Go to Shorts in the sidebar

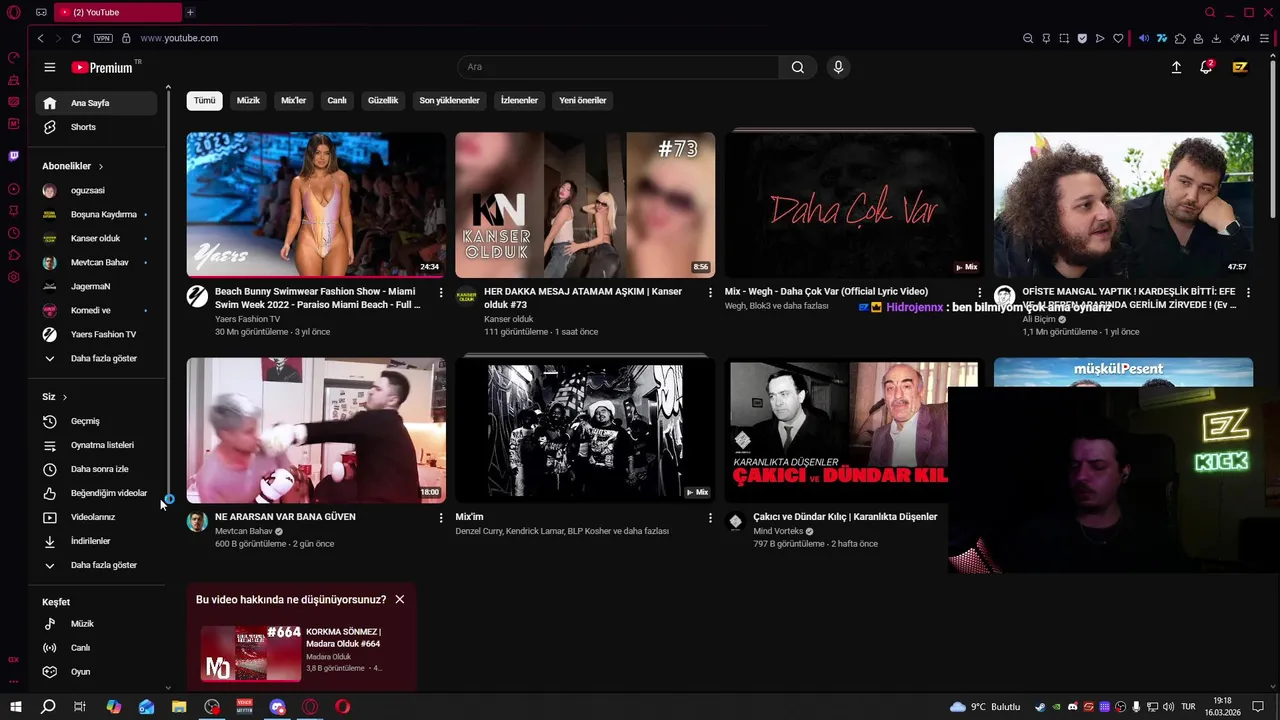click(x=96, y=127)
